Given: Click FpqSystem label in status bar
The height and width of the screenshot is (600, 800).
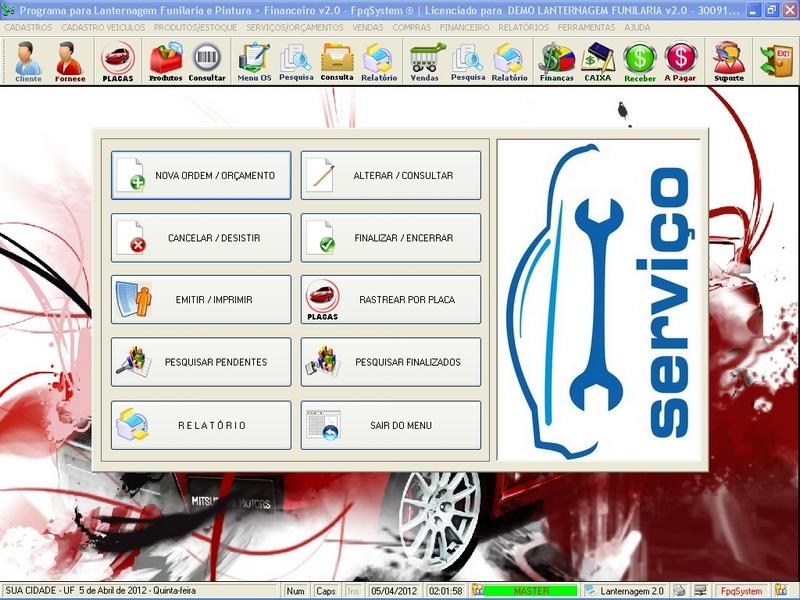Looking at the screenshot, I should (x=741, y=591).
